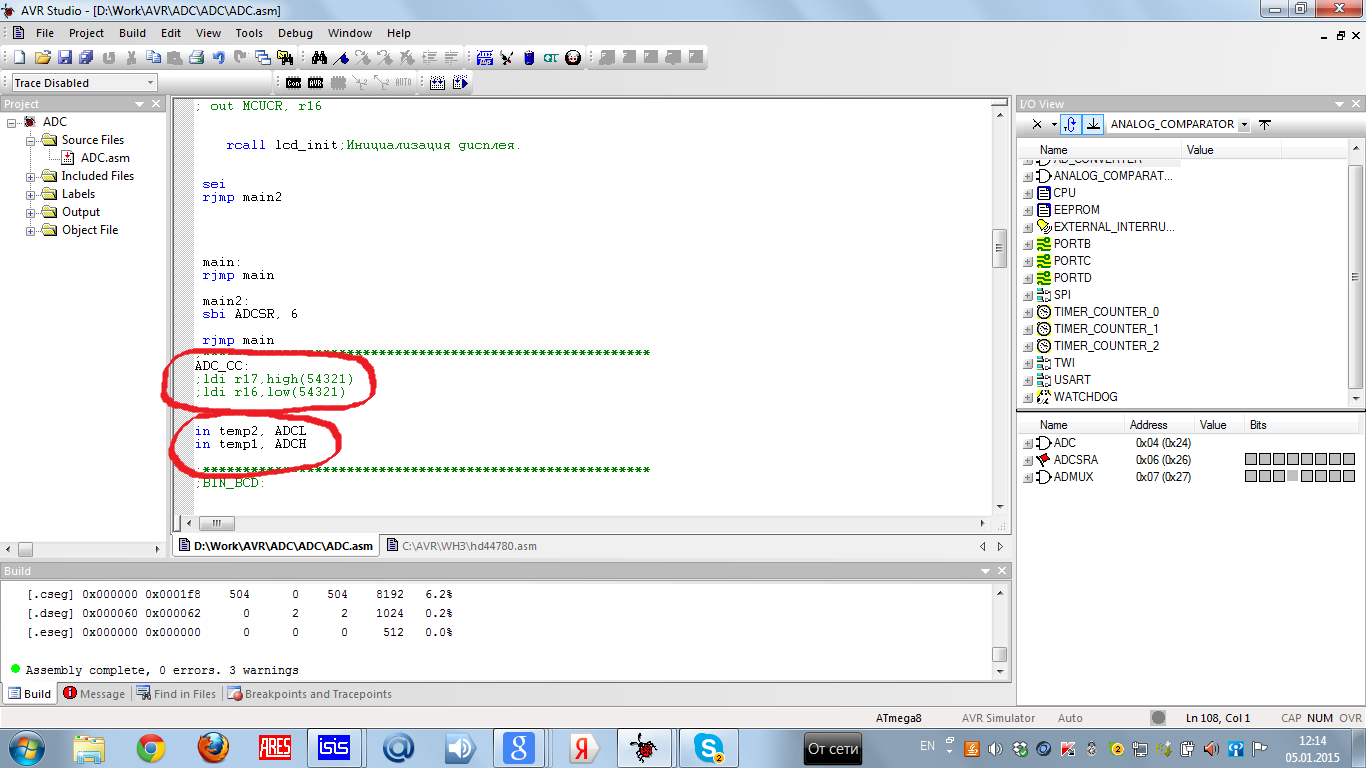Viewport: 1366px width, 768px height.
Task: Click the Find binoculars icon in toolbar
Action: tap(320, 58)
